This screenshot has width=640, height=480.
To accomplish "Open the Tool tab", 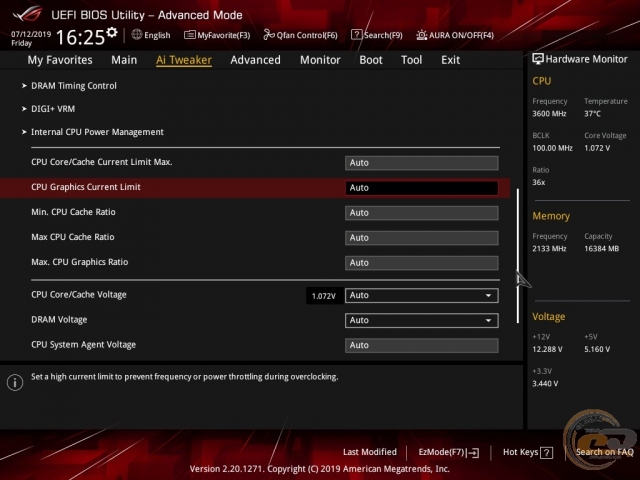I will pos(411,60).
